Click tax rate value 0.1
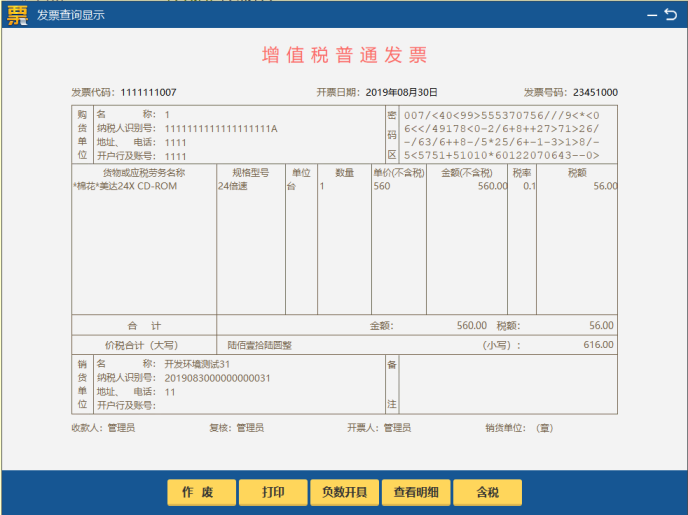 (529, 186)
